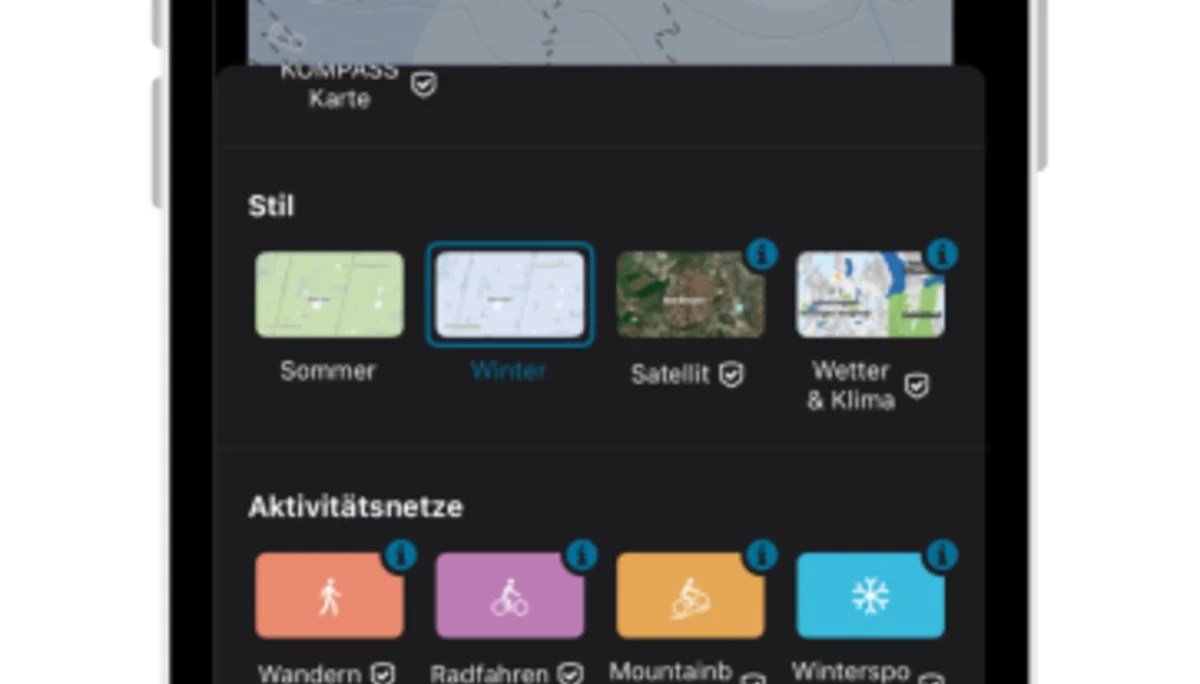Enable the orange Wandern hiking tile
This screenshot has width=1200, height=684.
click(329, 596)
